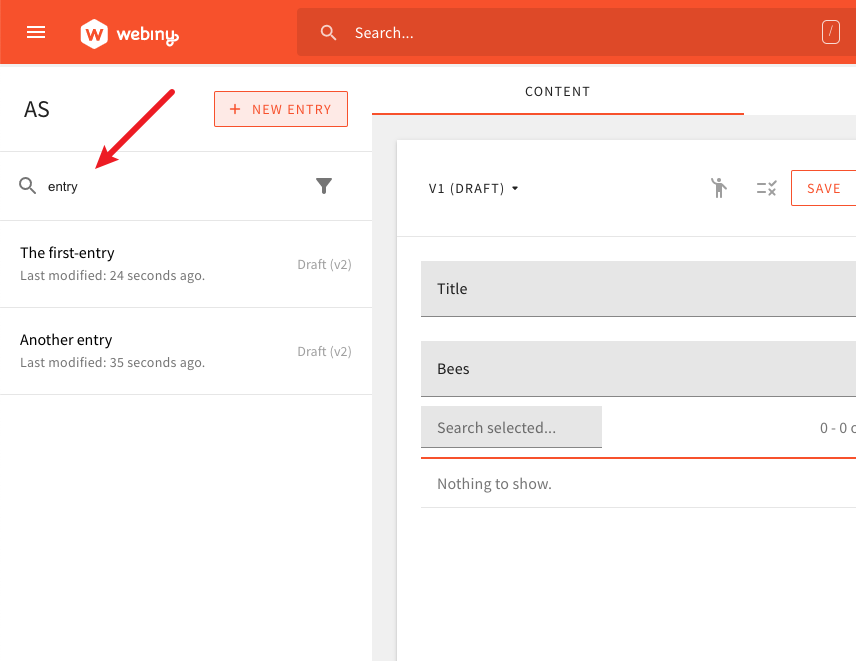Switch to the CONTENT tab
This screenshot has height=661, width=856.
(557, 91)
